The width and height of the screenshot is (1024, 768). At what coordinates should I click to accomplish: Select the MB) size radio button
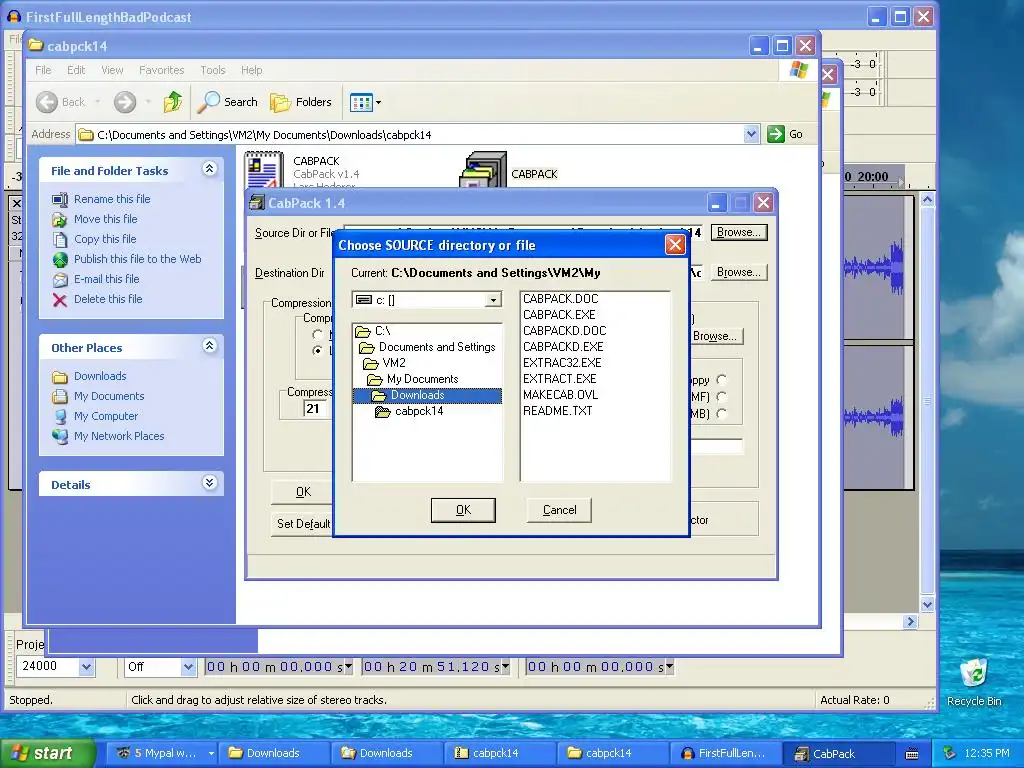click(722, 413)
